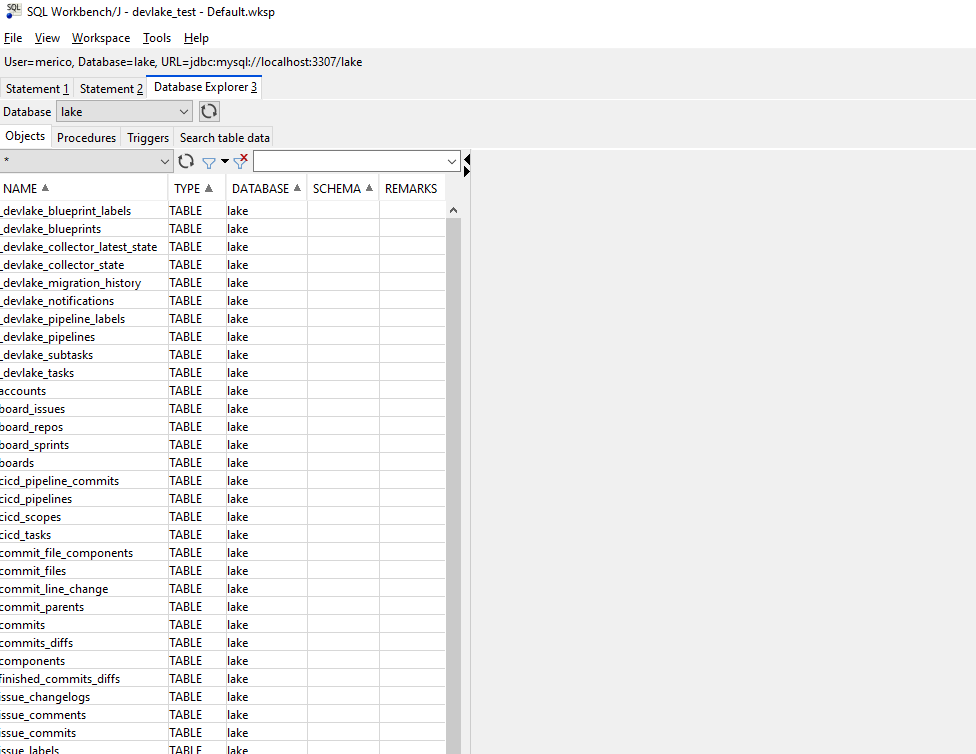Refresh the objects list
Image resolution: width=976 pixels, height=754 pixels.
tap(185, 161)
